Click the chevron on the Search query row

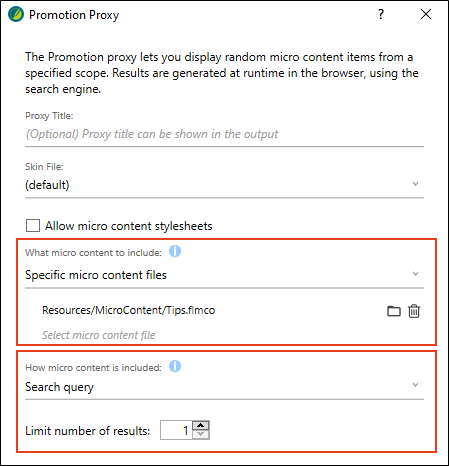pyautogui.click(x=415, y=385)
